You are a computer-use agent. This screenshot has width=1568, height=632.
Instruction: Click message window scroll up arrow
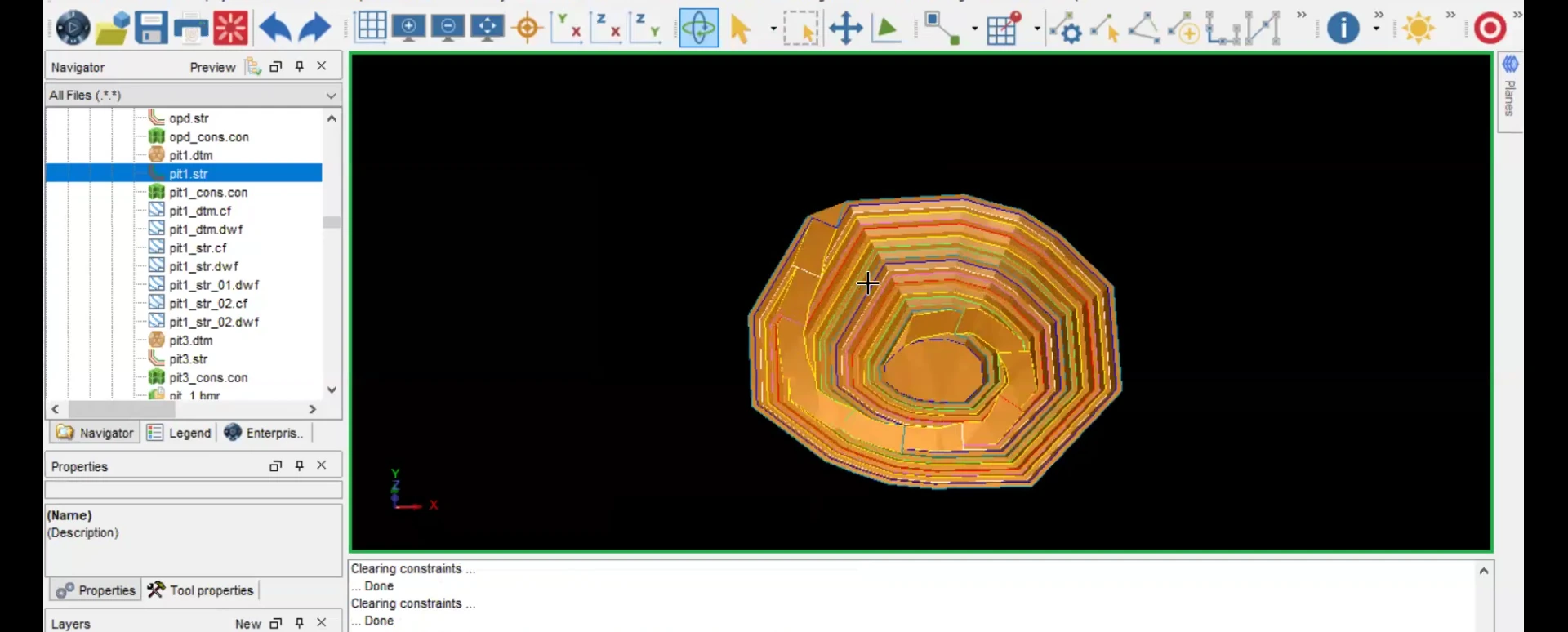[x=1484, y=570]
